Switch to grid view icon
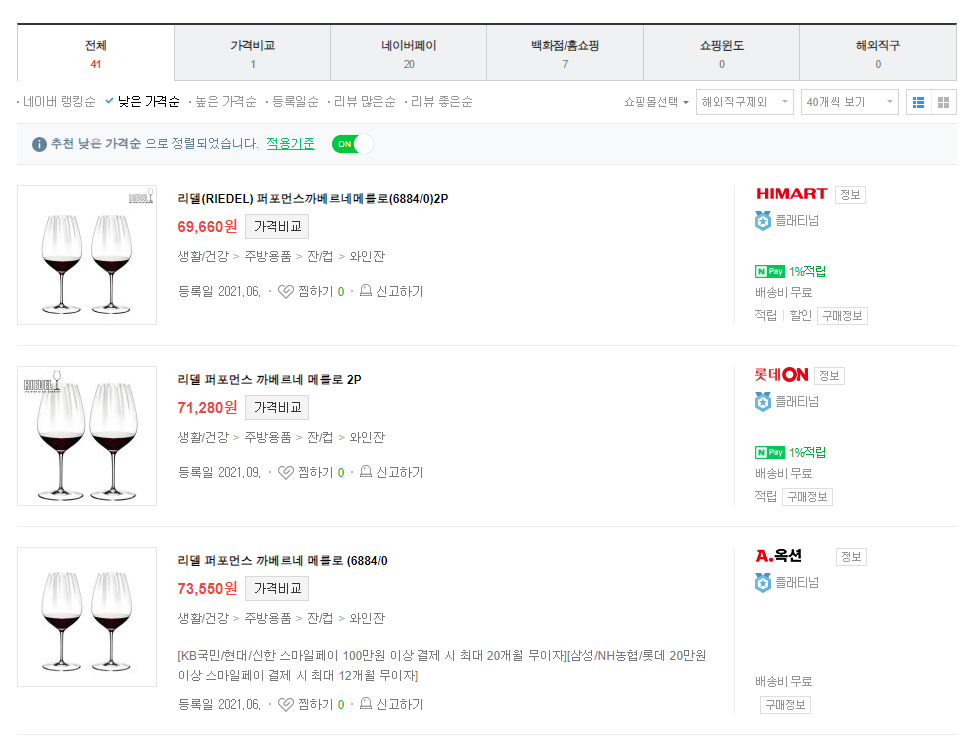This screenshot has height=747, width=971. click(x=944, y=102)
